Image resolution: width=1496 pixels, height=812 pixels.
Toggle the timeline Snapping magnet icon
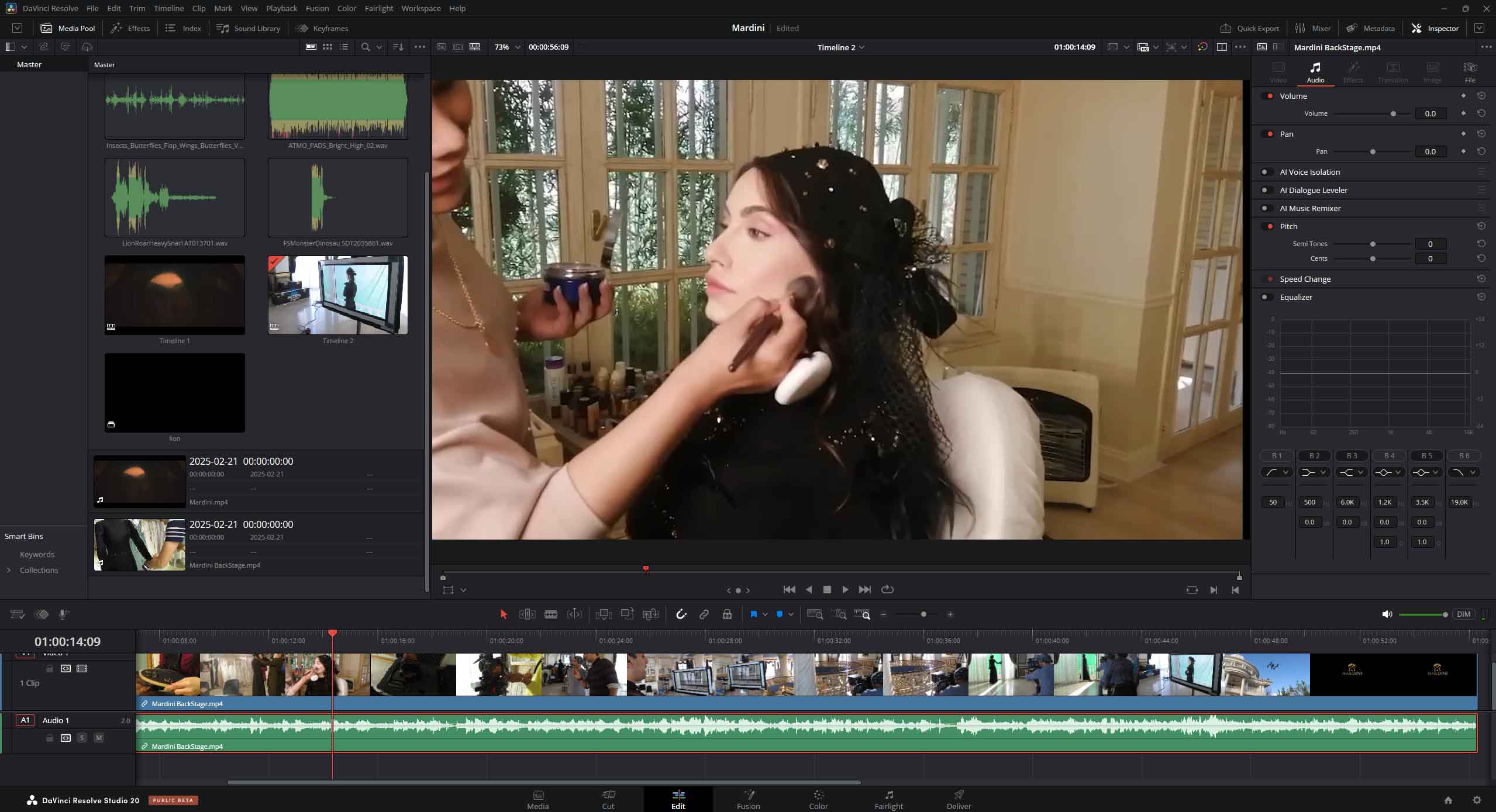681,614
